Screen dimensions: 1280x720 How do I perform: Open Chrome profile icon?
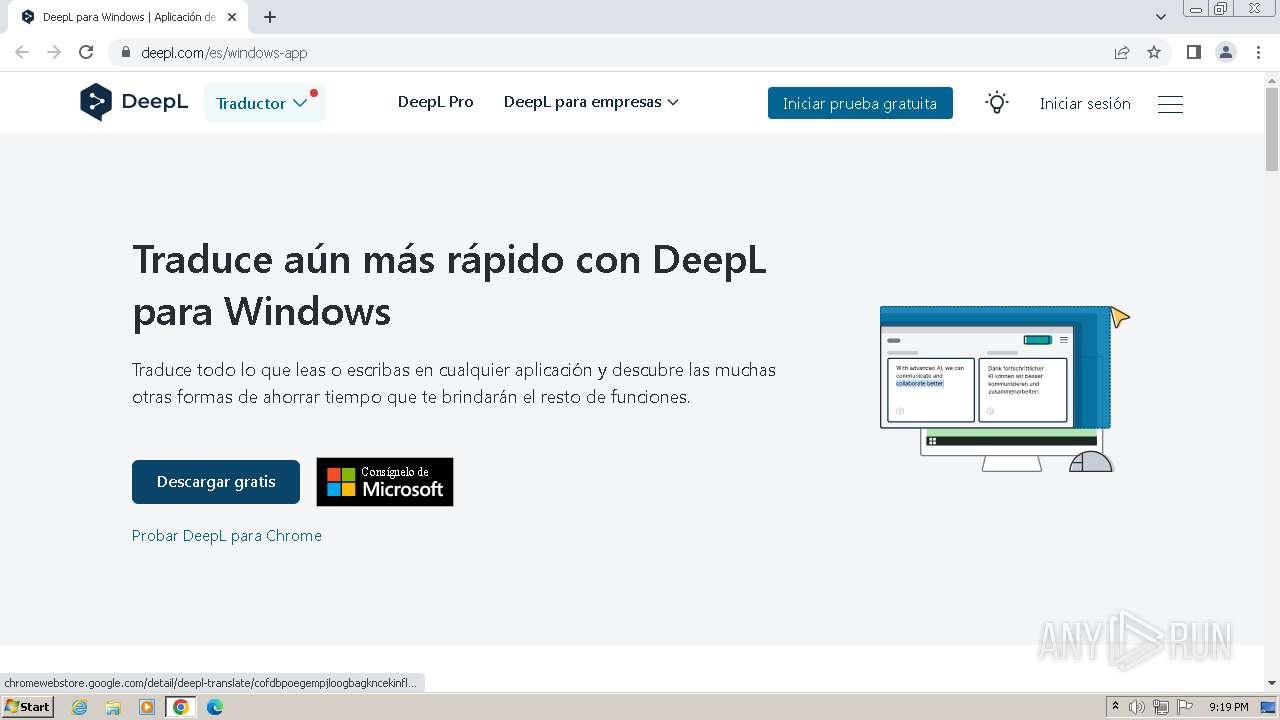click(x=1226, y=53)
